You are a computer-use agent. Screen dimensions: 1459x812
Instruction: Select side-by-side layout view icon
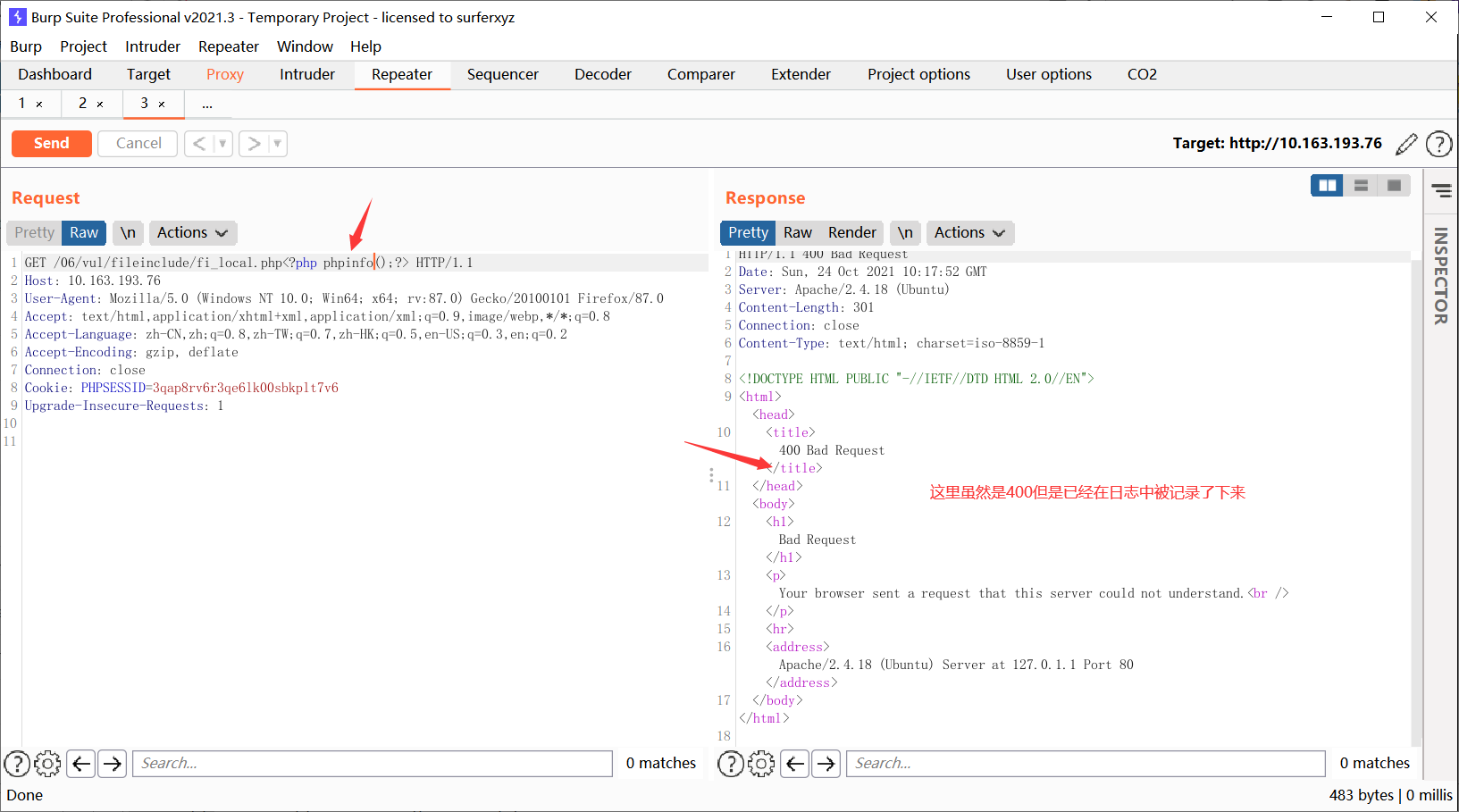(x=1327, y=185)
